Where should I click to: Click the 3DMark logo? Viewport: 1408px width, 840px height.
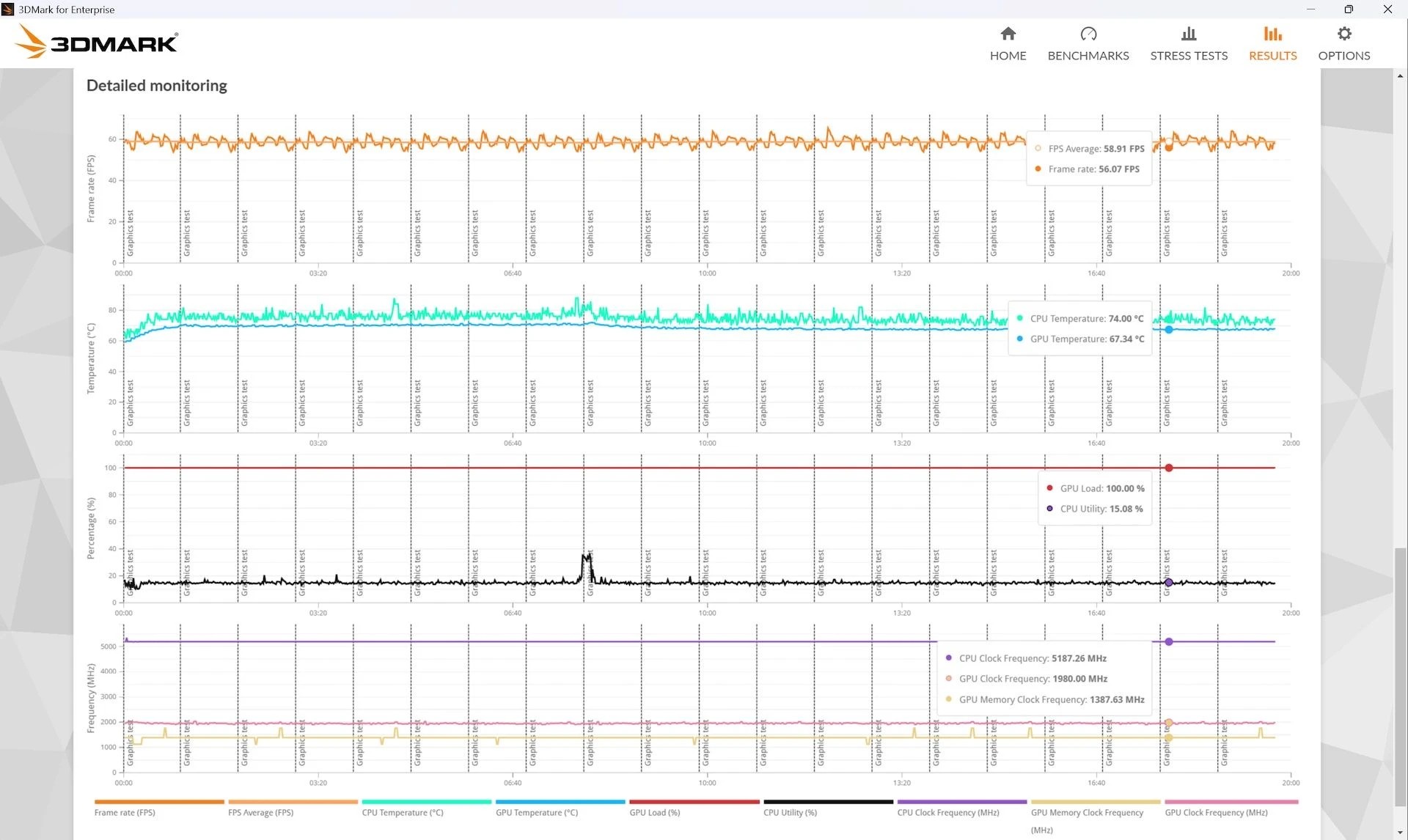pyautogui.click(x=96, y=42)
